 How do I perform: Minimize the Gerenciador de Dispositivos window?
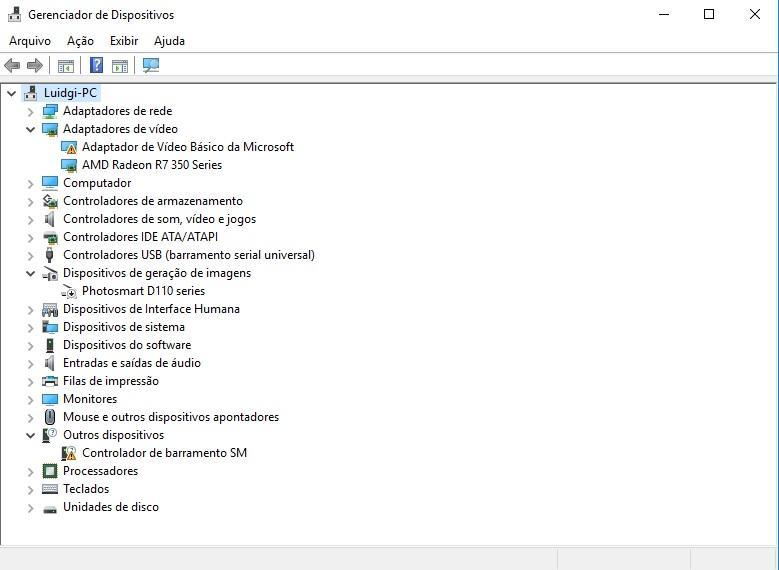click(664, 14)
